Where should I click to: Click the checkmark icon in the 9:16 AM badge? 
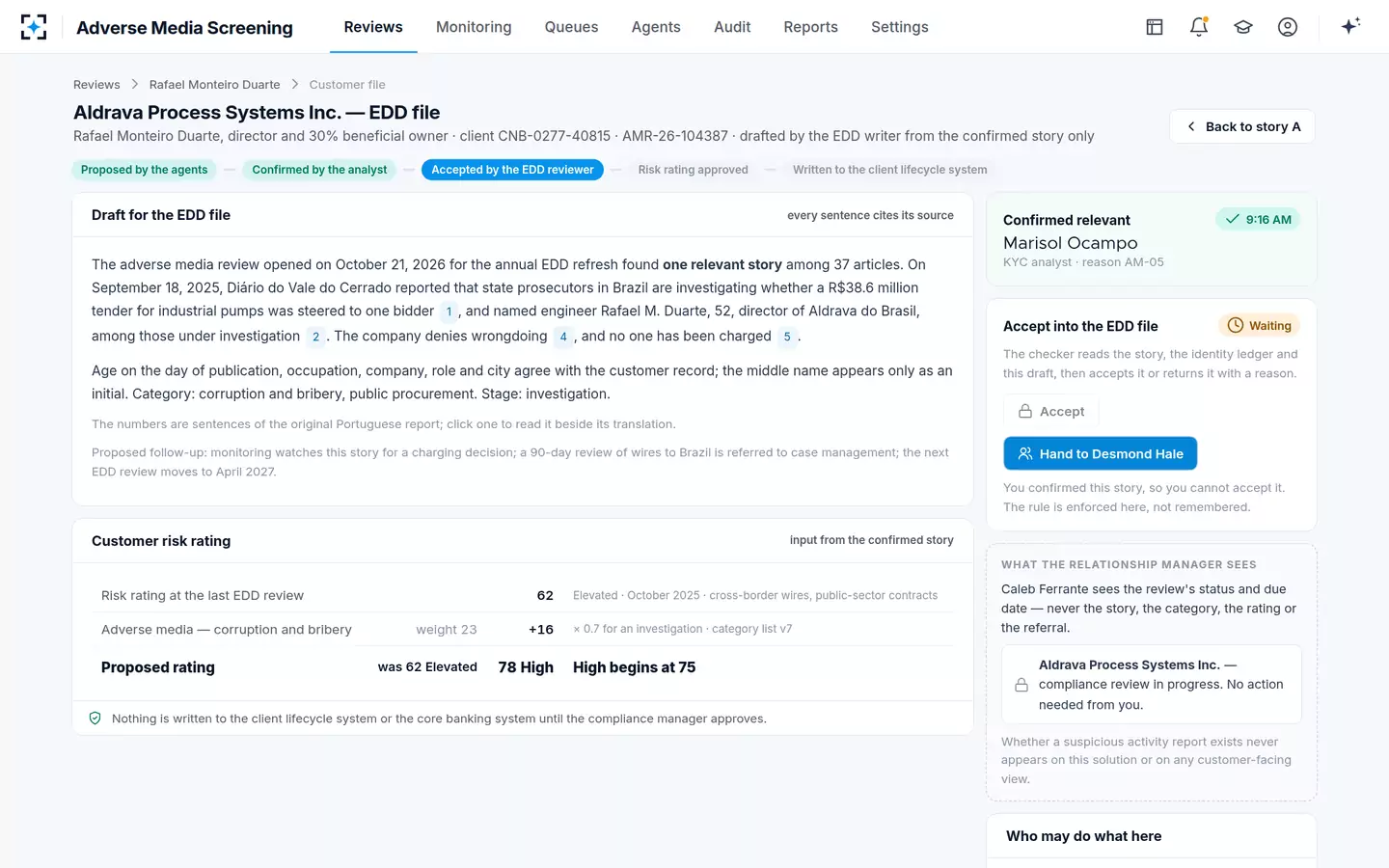1232,220
